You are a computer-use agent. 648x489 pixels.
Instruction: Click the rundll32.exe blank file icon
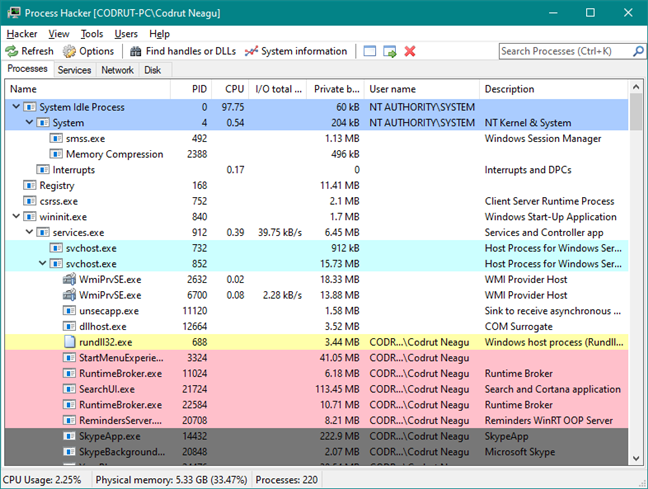[69, 342]
